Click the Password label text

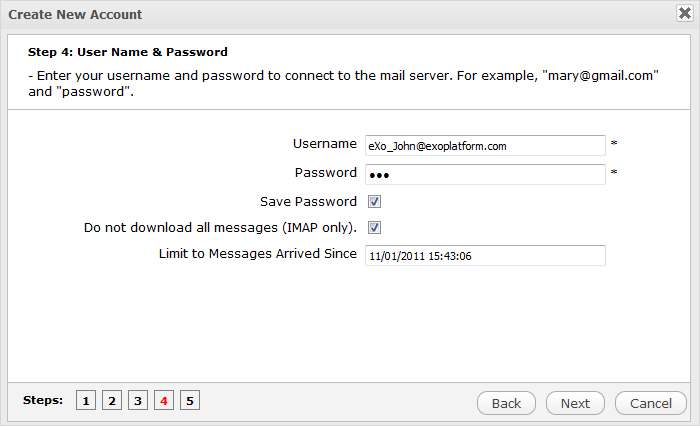point(325,172)
